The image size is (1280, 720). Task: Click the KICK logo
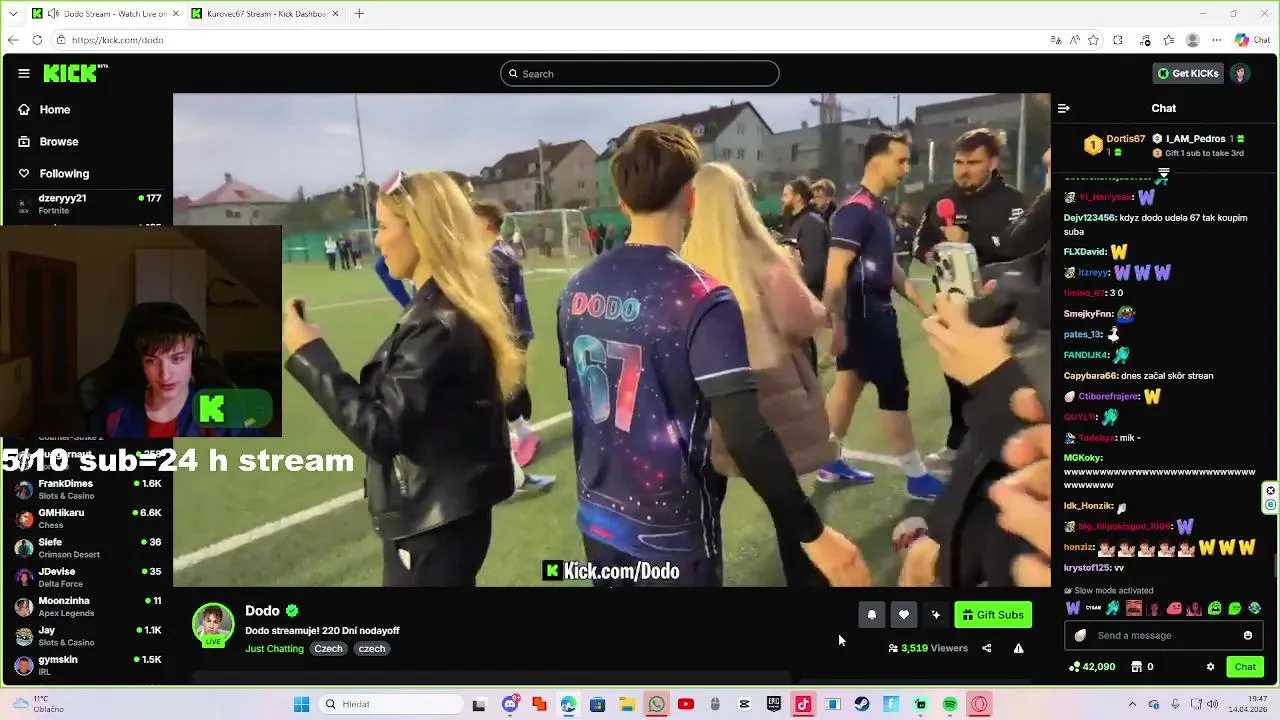pyautogui.click(x=75, y=73)
